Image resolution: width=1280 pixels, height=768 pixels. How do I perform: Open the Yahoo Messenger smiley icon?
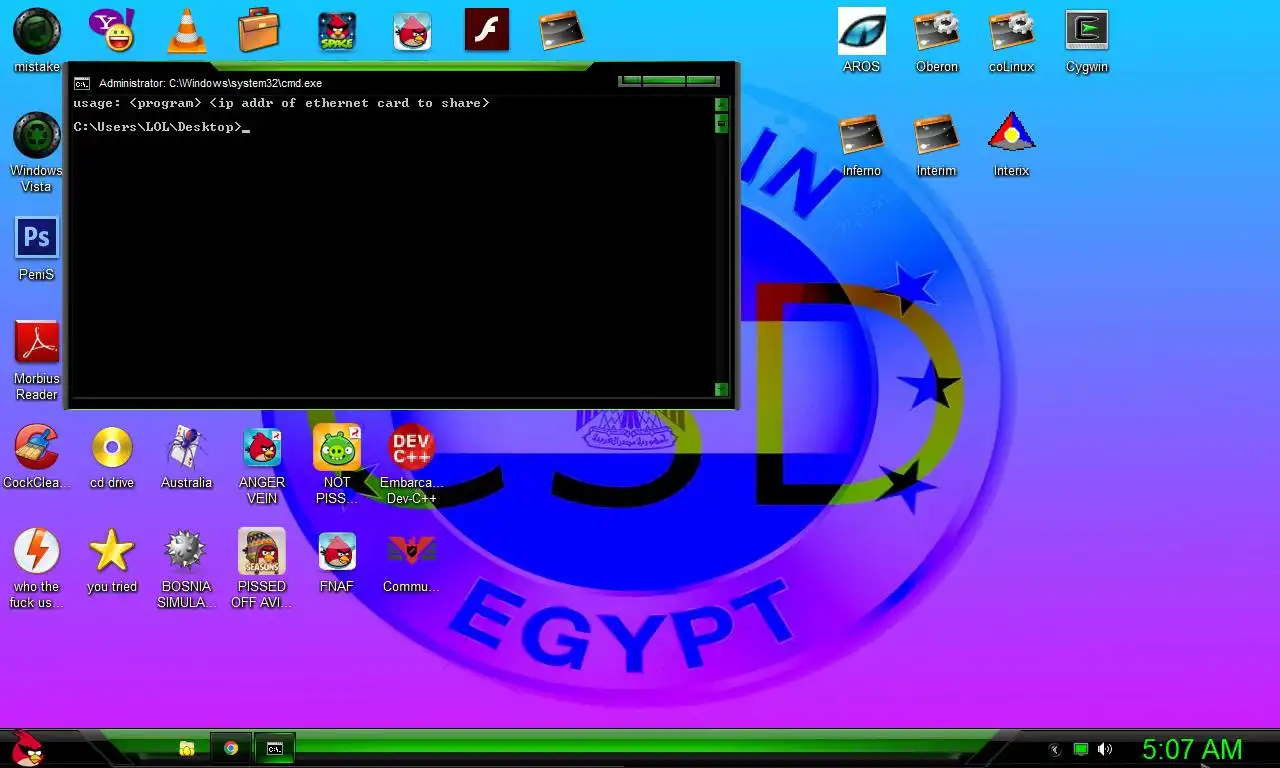[111, 30]
